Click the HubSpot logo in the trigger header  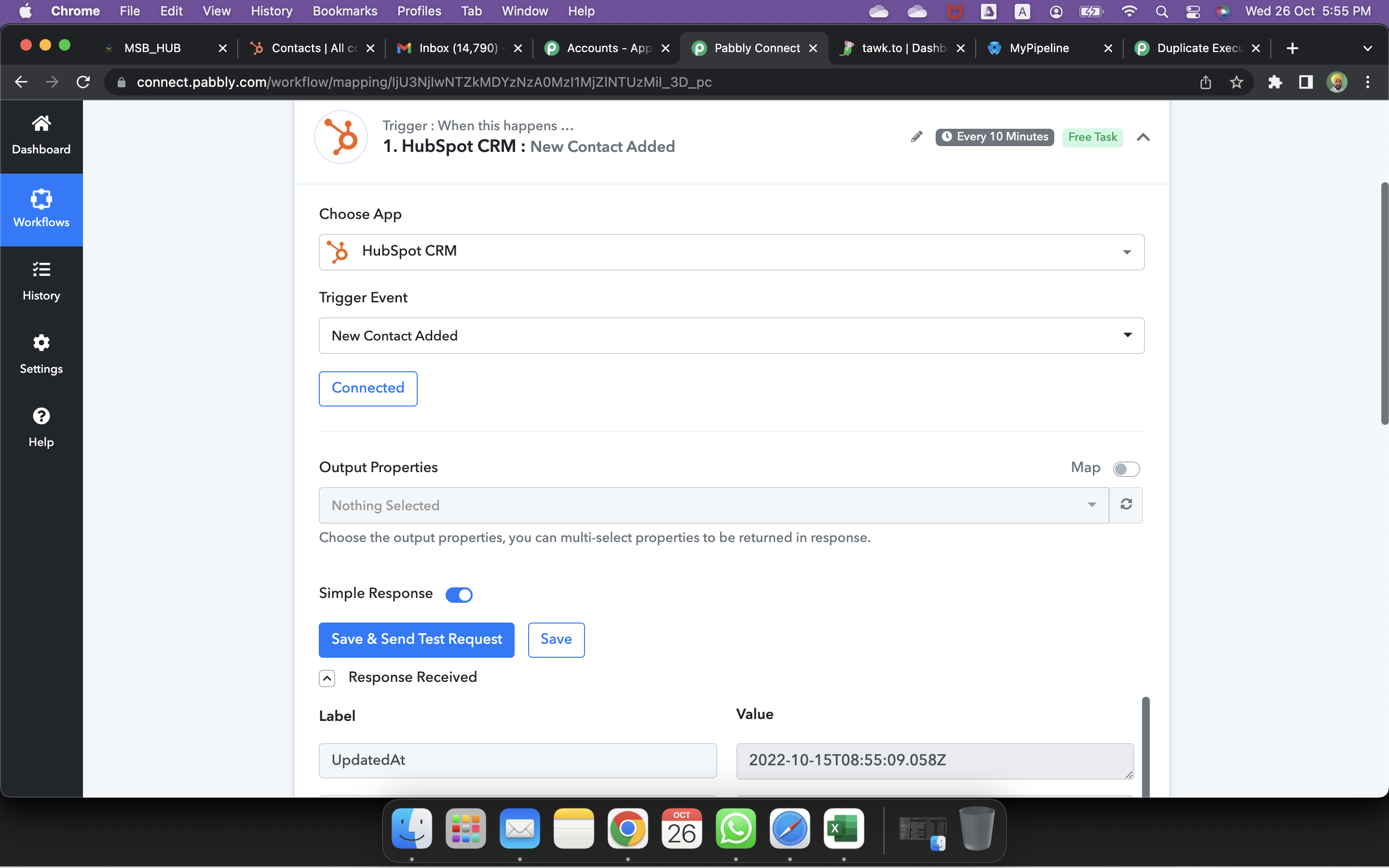tap(341, 137)
